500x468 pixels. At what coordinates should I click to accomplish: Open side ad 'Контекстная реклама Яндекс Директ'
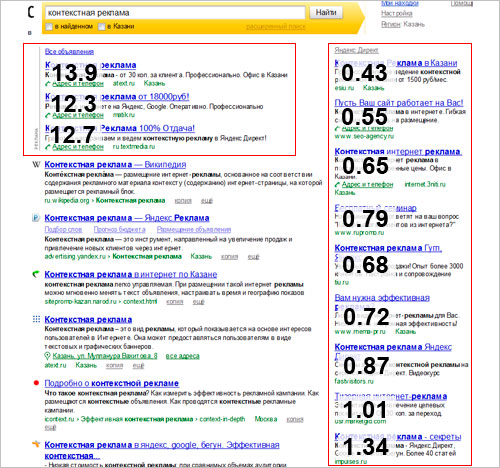pyautogui.click(x=393, y=351)
